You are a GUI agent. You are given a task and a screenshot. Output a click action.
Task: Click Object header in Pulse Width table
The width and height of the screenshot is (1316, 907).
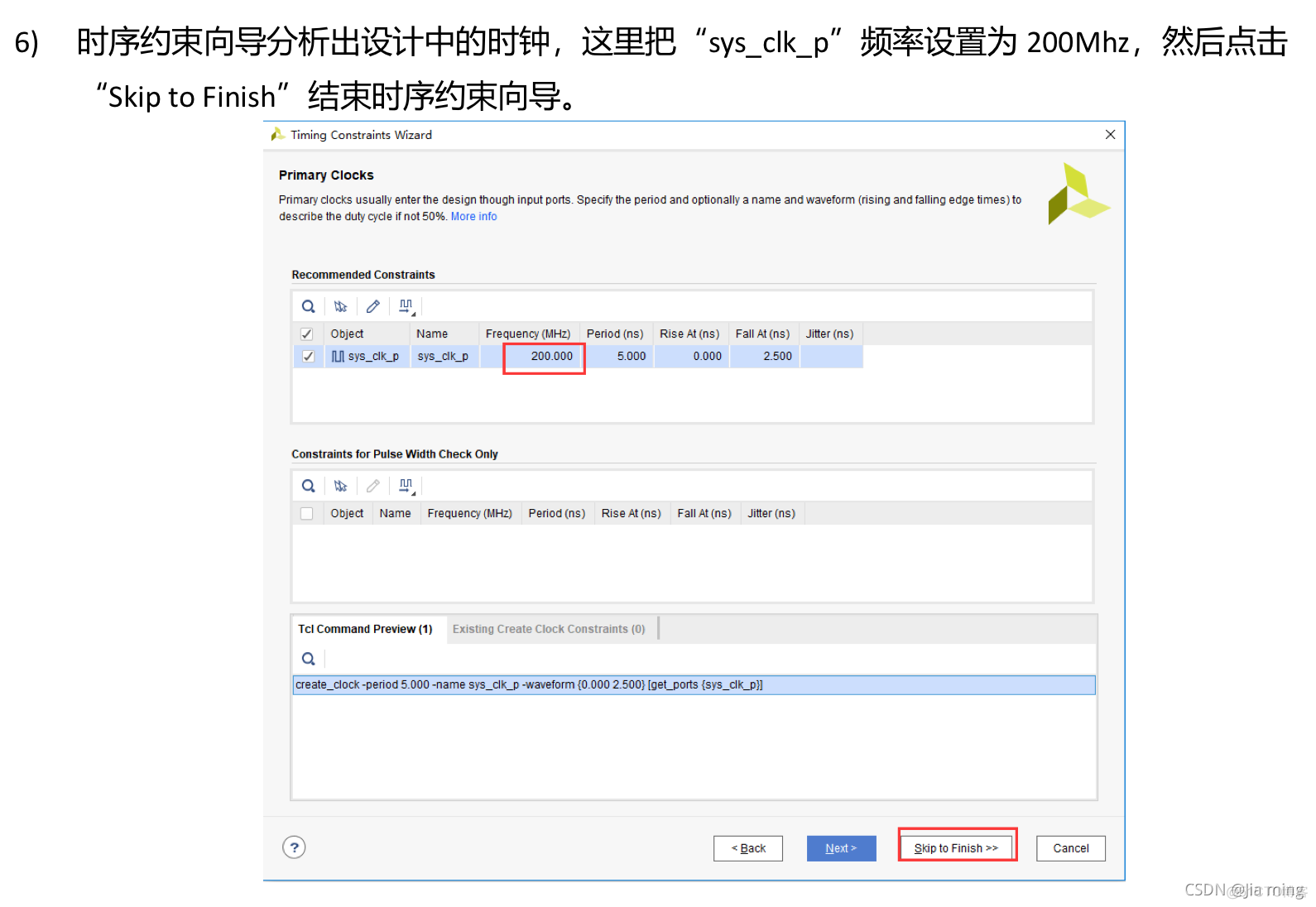tap(348, 513)
